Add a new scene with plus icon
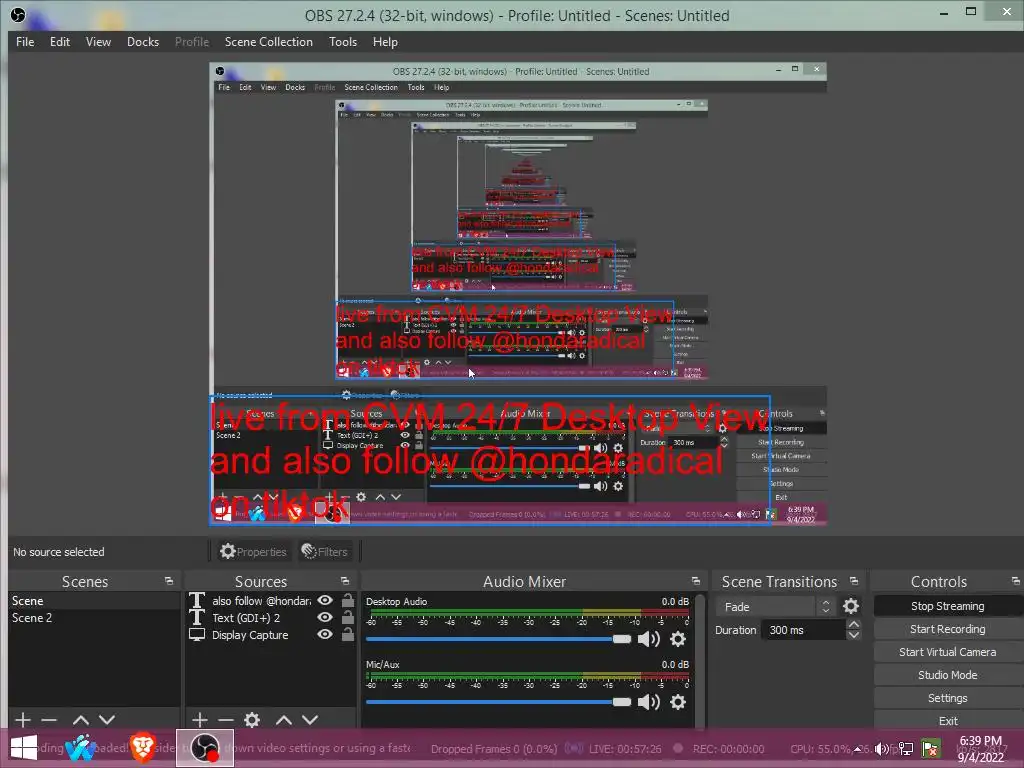The image size is (1024, 768). 23,720
